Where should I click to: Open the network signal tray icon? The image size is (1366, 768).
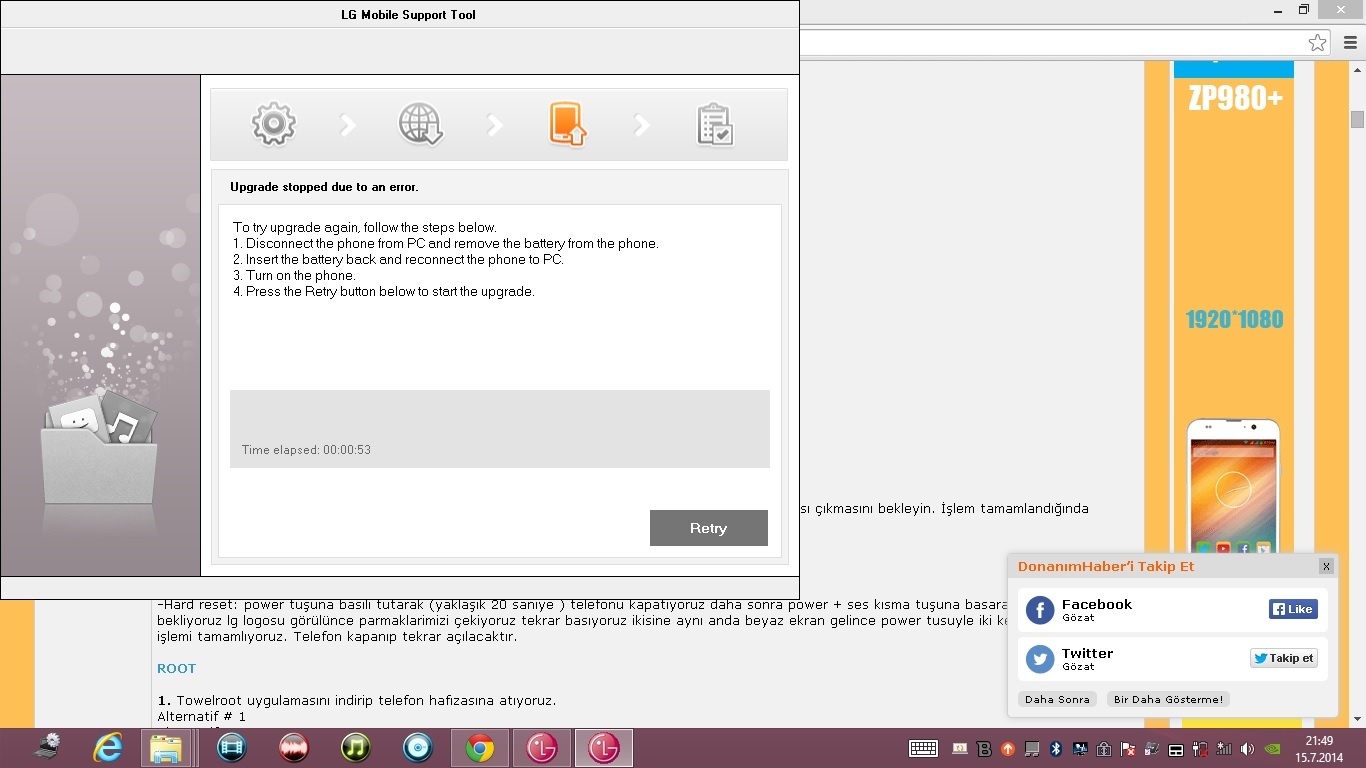[x=1223, y=748]
